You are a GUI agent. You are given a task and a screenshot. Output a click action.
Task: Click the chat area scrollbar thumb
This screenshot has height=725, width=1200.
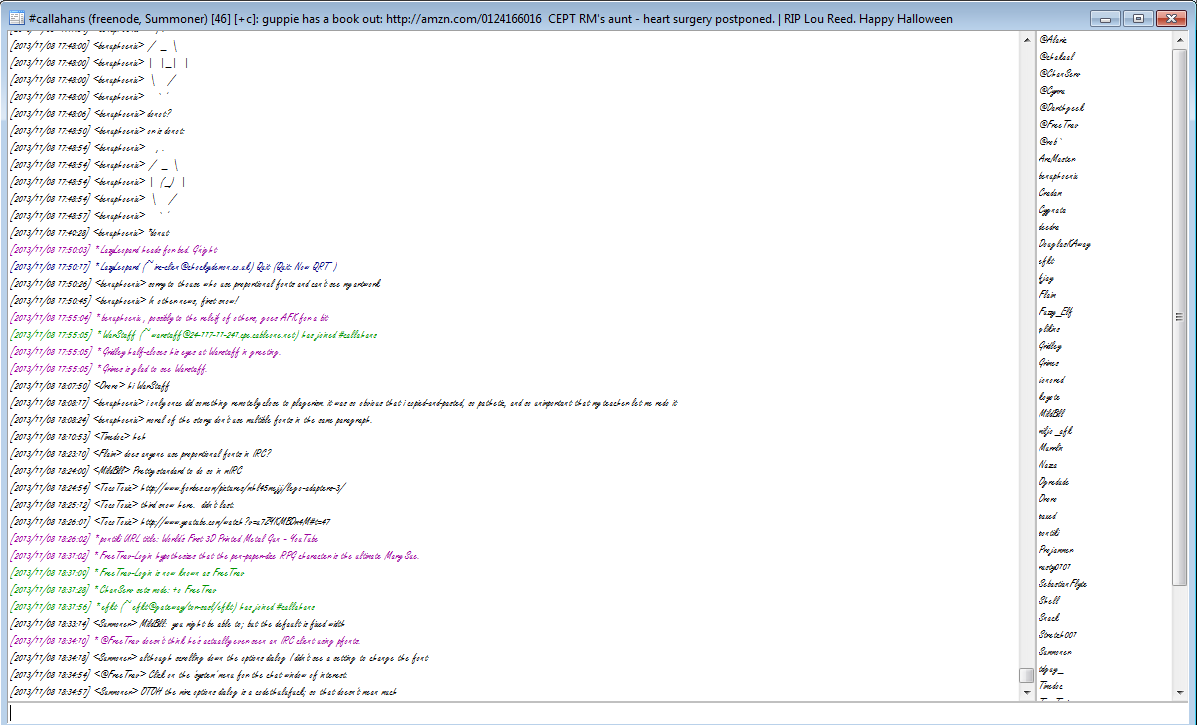[1026, 675]
